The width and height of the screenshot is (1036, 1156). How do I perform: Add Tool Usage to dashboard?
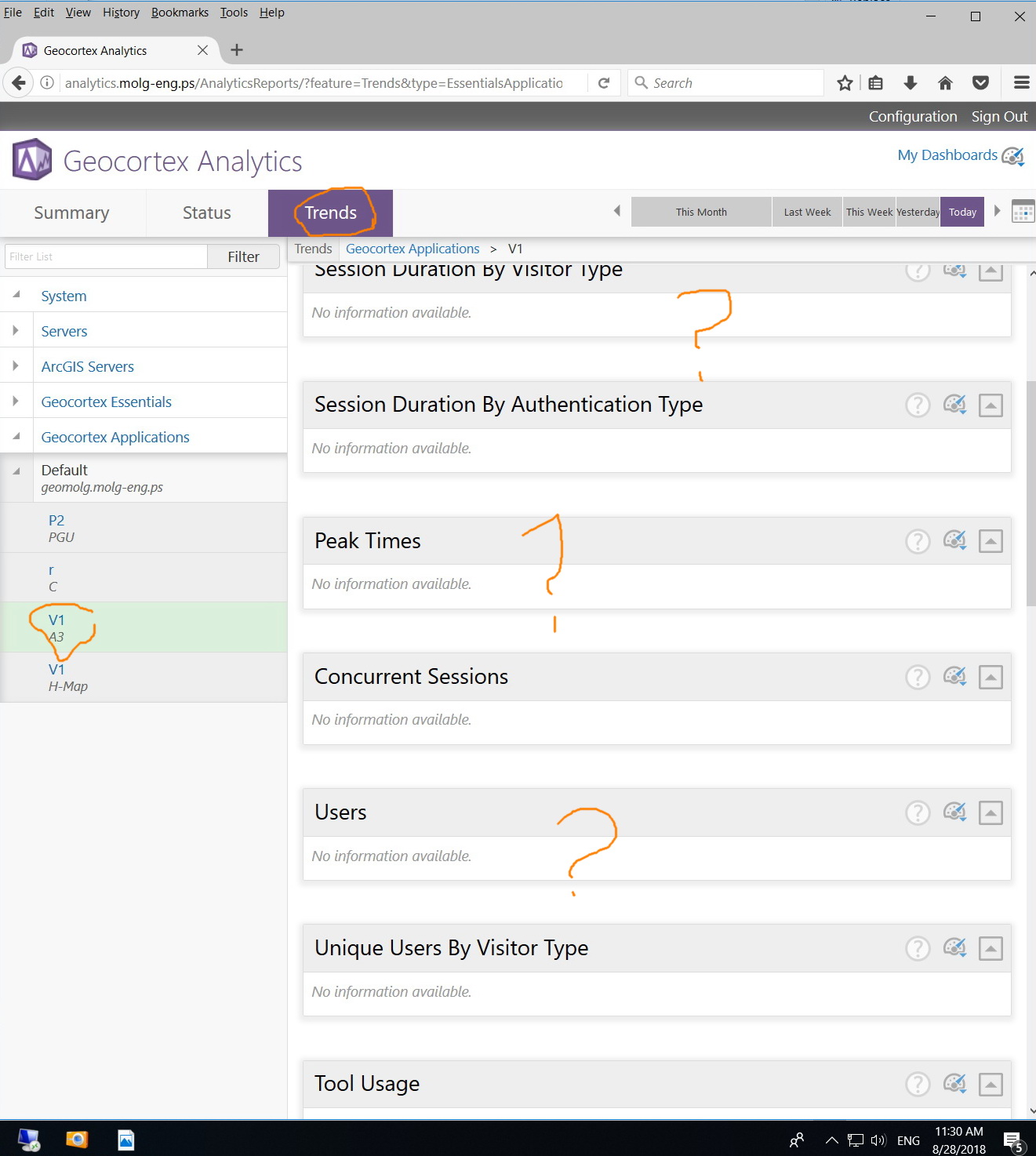click(x=954, y=1083)
